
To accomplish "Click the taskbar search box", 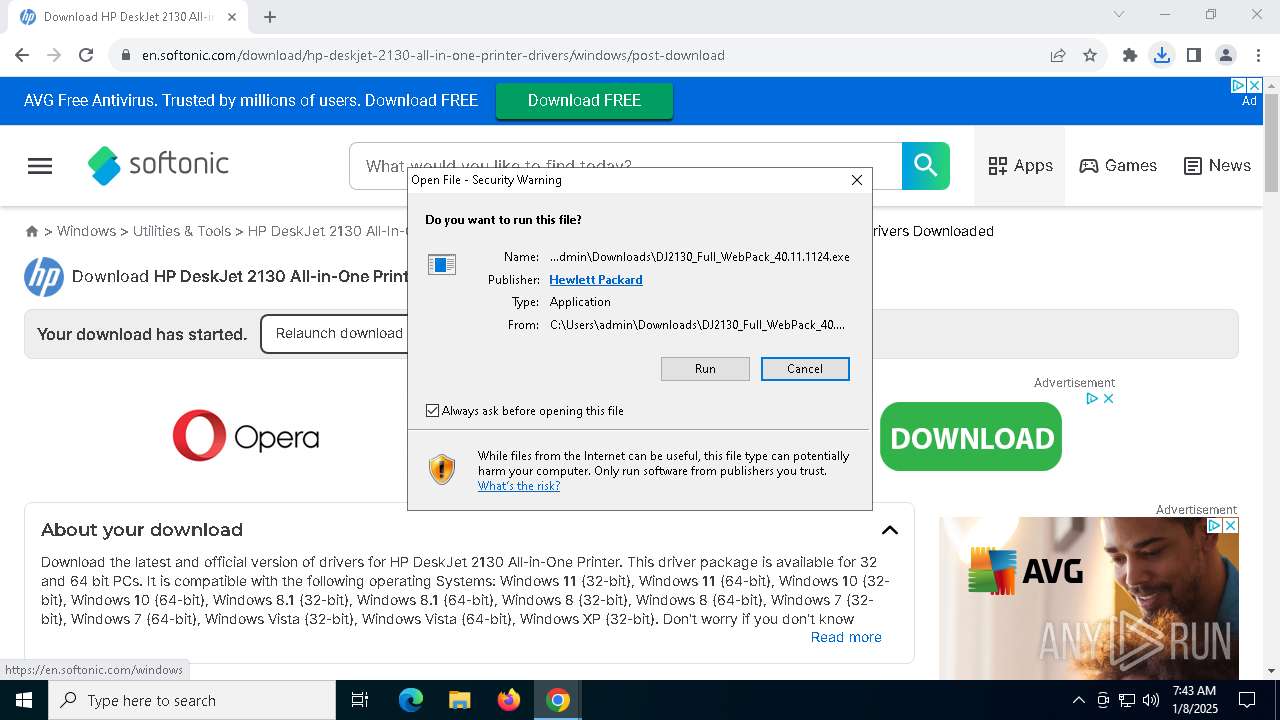I will [x=192, y=700].
